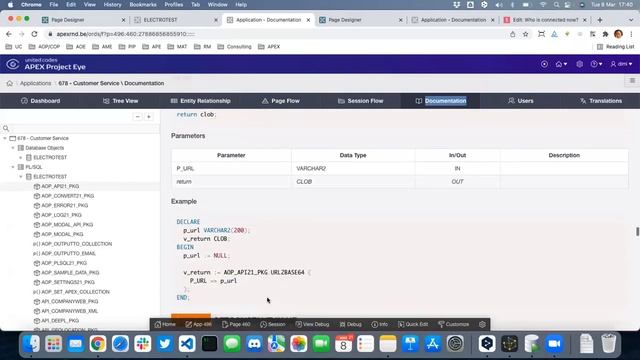
Task: Switch to the Dashboard tab
Action: tap(40, 101)
